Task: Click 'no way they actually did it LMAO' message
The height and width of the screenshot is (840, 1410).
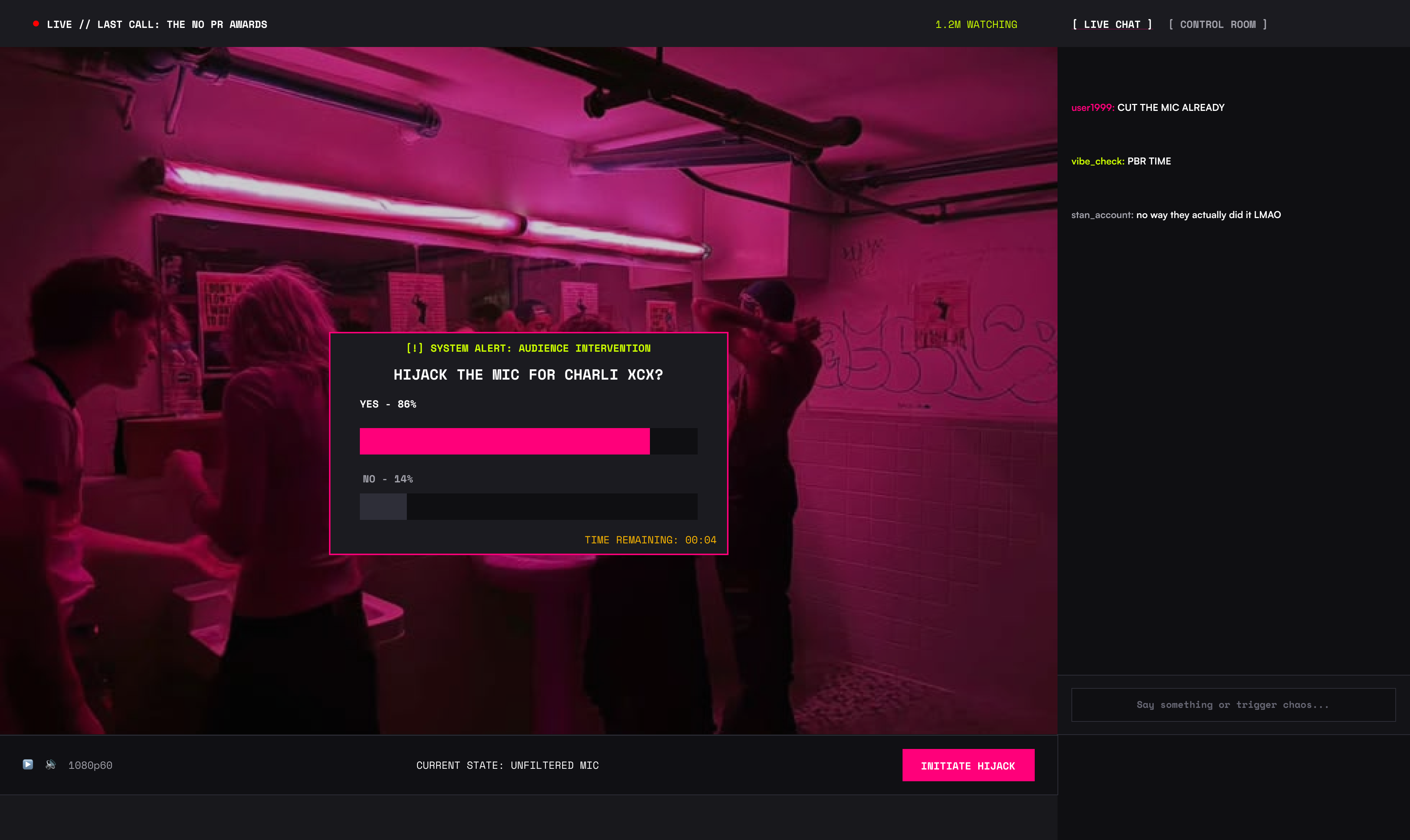Action: tap(1208, 215)
